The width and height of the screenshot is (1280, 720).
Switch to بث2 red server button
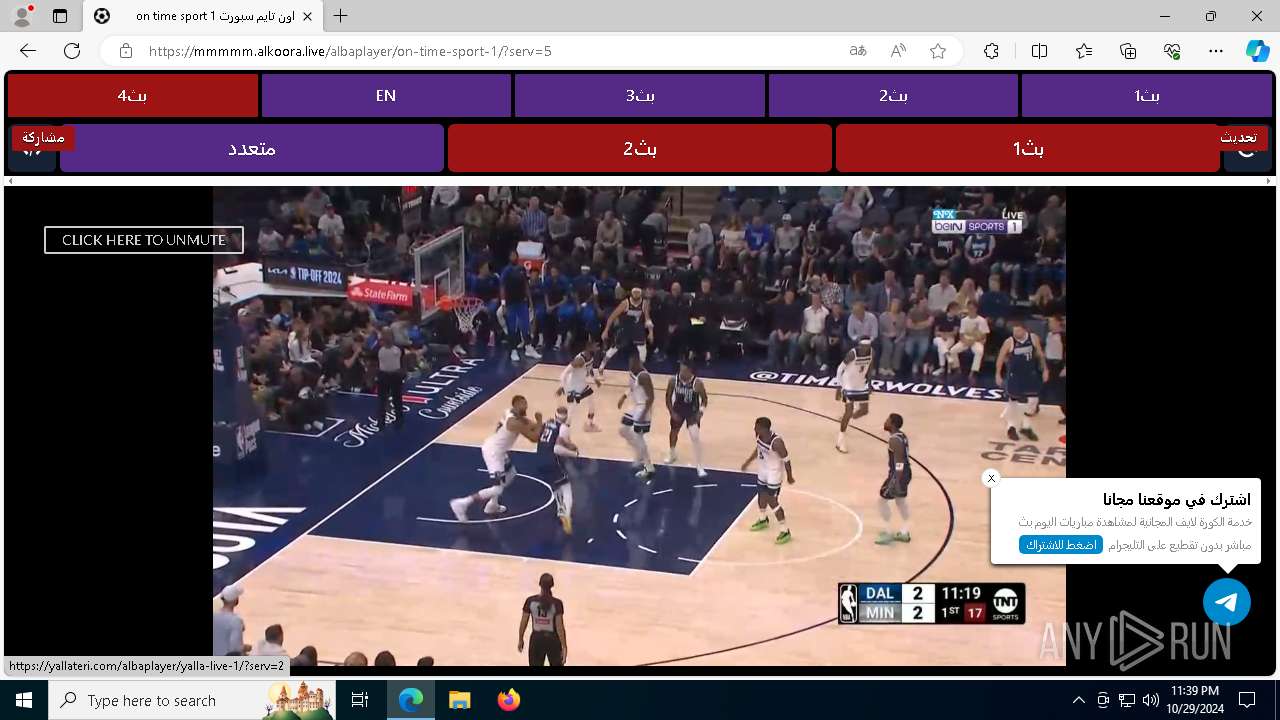coord(640,148)
